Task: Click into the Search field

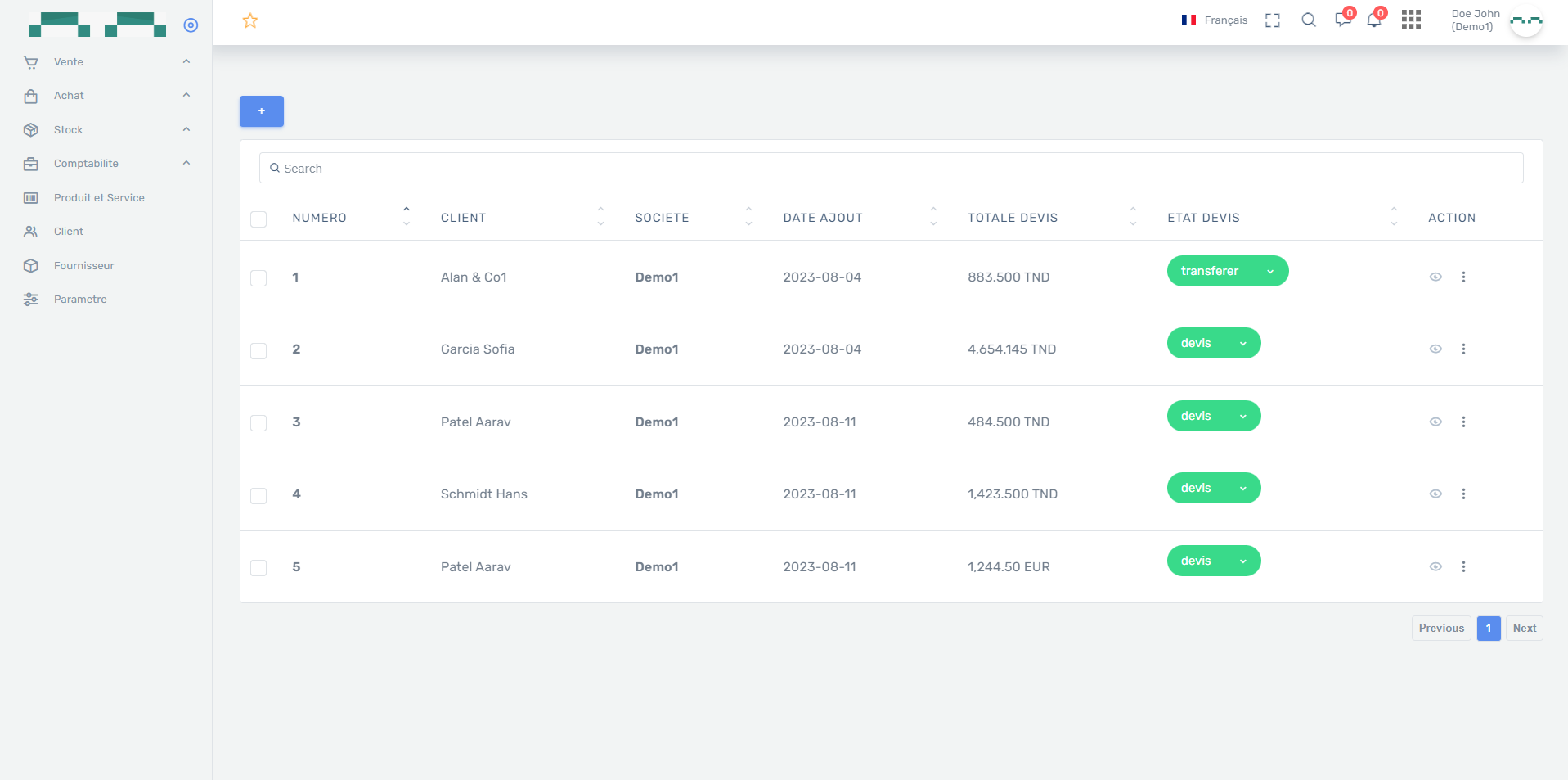Action: pos(892,169)
